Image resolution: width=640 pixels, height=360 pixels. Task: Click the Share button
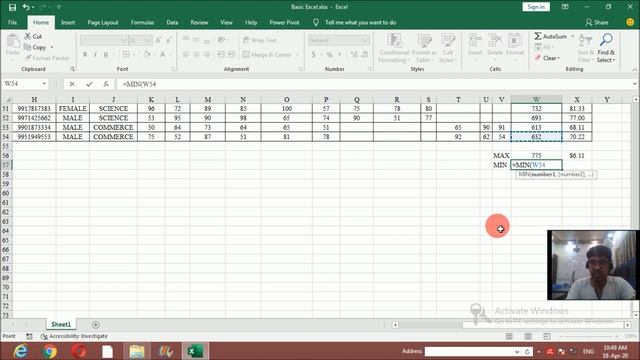(x=596, y=22)
